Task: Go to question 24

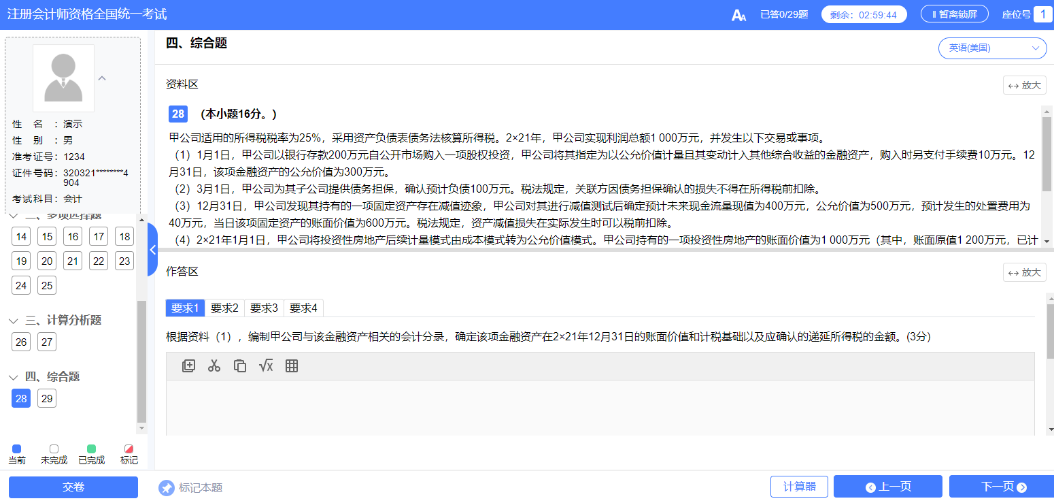Action: (x=22, y=286)
